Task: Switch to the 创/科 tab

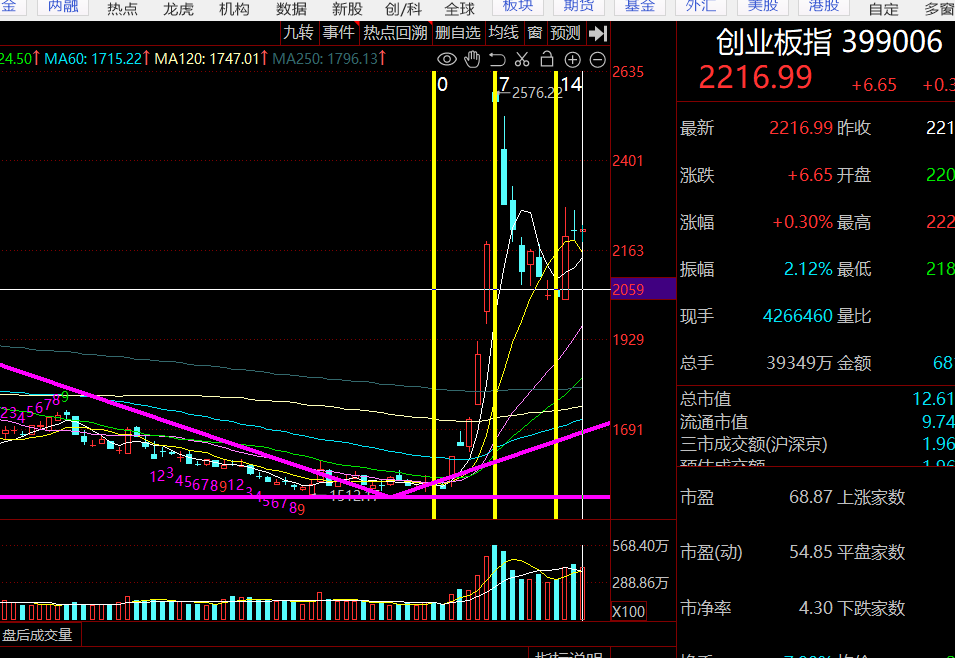Action: coord(403,9)
